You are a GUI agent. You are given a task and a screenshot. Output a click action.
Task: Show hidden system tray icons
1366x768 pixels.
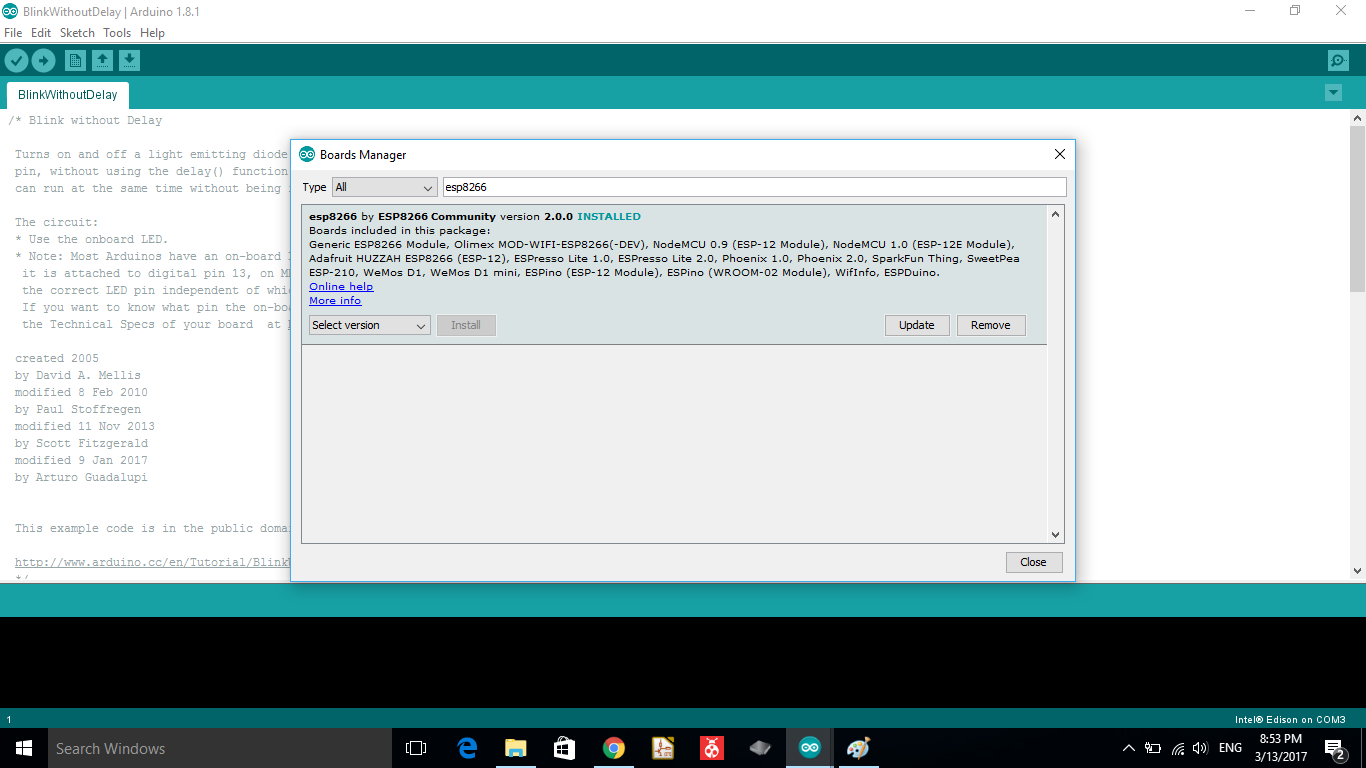coord(1129,748)
